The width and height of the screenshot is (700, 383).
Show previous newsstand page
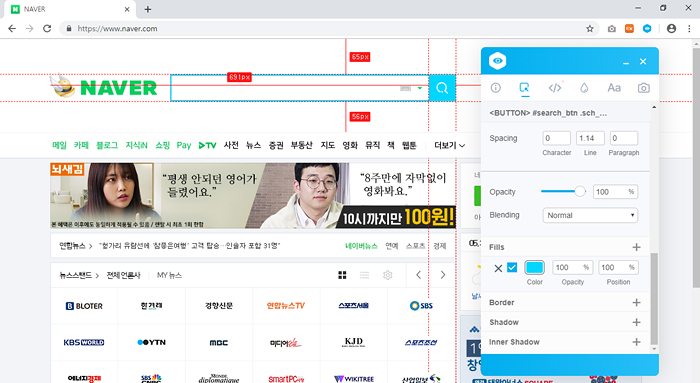418,275
